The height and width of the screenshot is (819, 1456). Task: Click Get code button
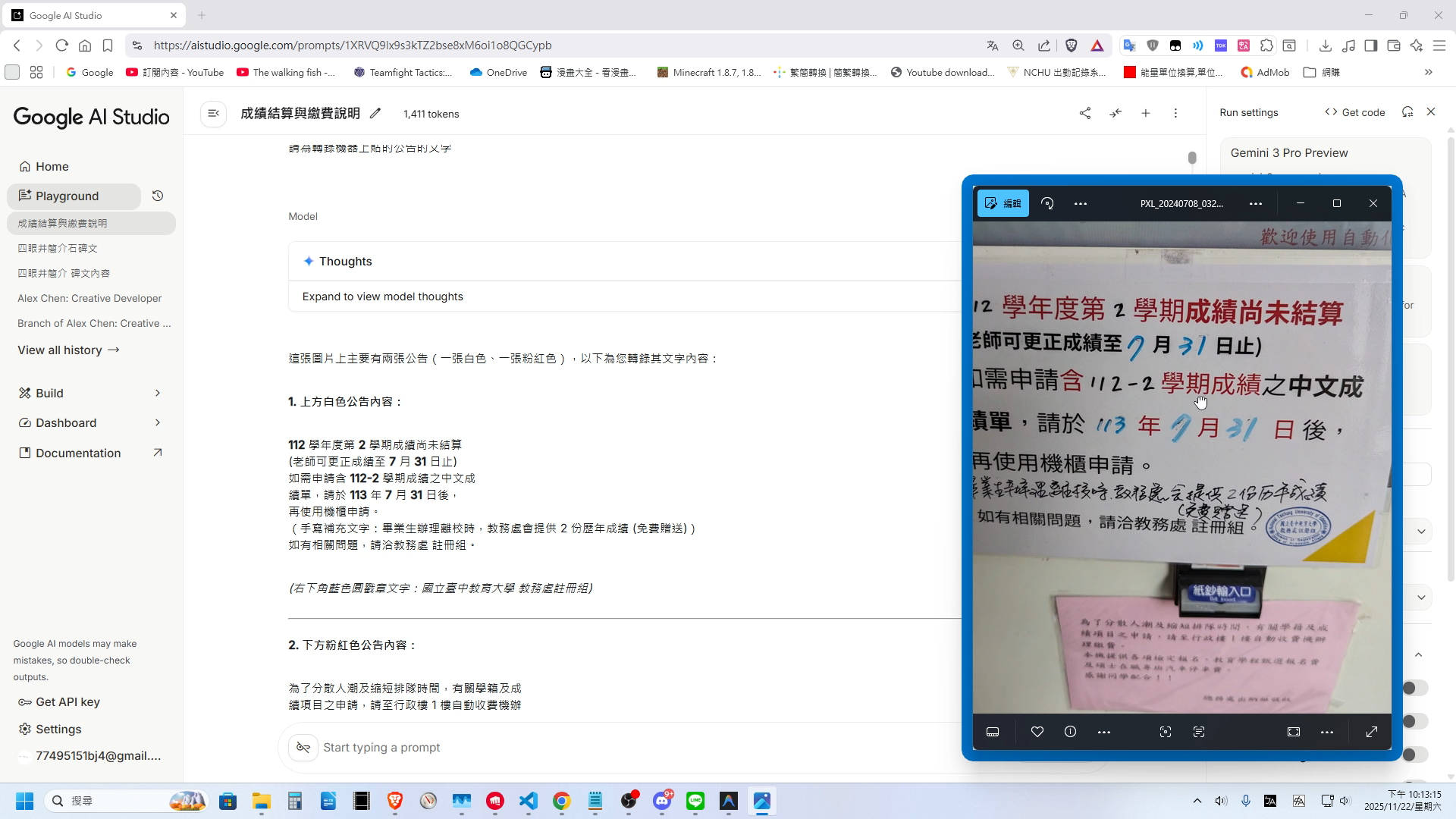1354,112
